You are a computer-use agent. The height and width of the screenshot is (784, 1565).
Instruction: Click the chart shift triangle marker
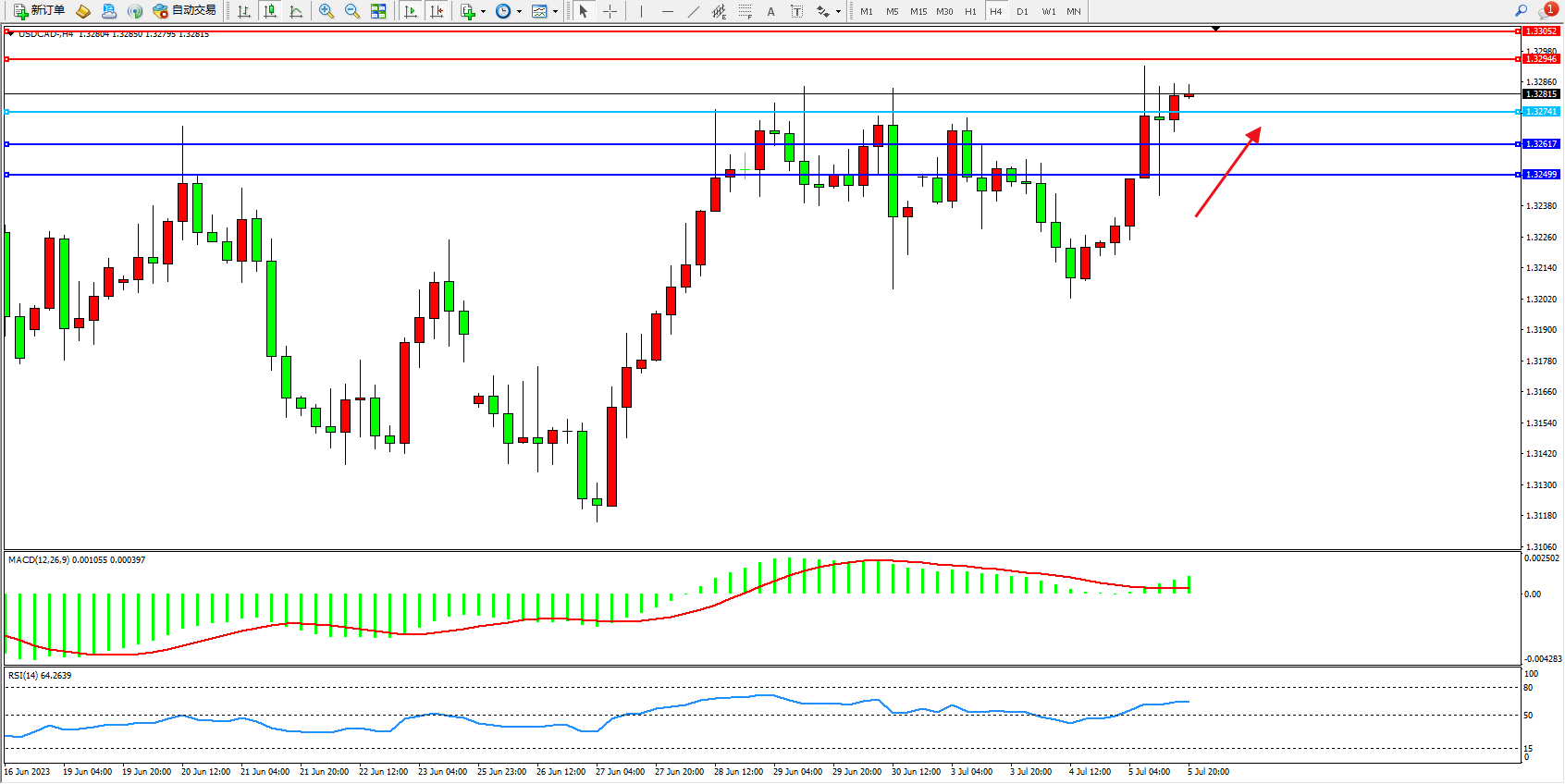[1215, 29]
